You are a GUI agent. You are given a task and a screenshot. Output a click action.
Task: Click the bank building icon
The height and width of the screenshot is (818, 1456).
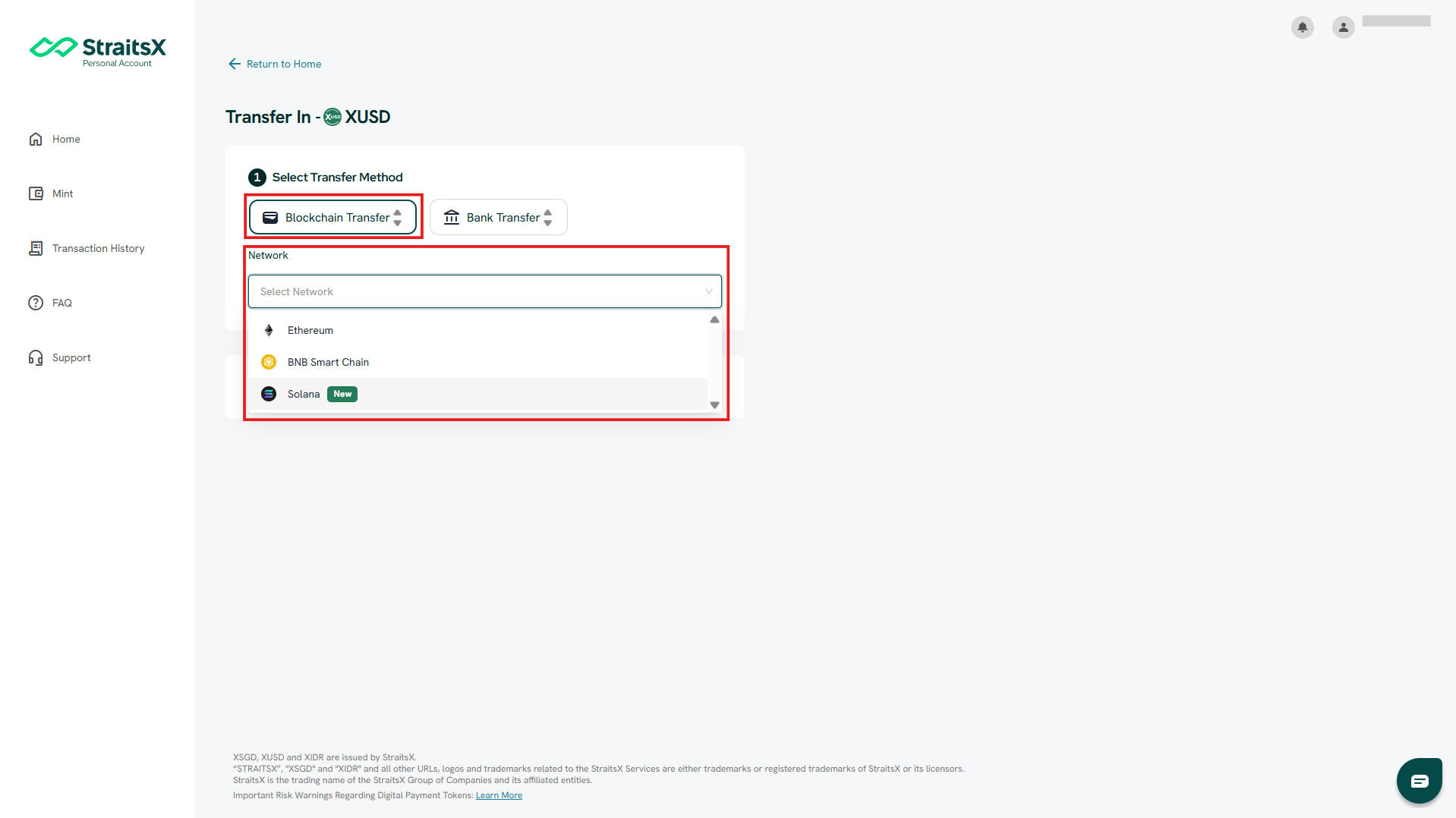coord(452,217)
